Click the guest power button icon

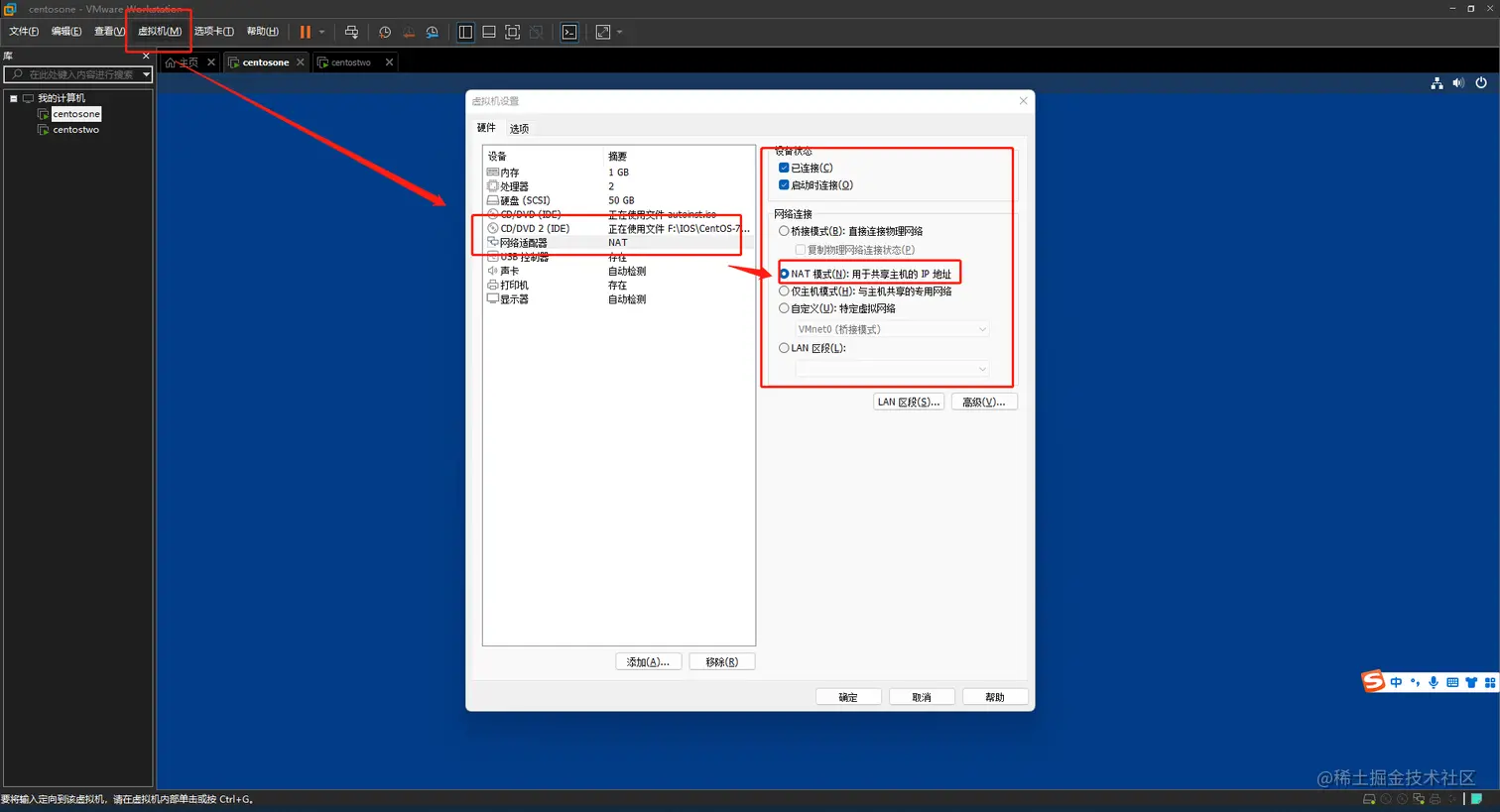pyautogui.click(x=1481, y=83)
